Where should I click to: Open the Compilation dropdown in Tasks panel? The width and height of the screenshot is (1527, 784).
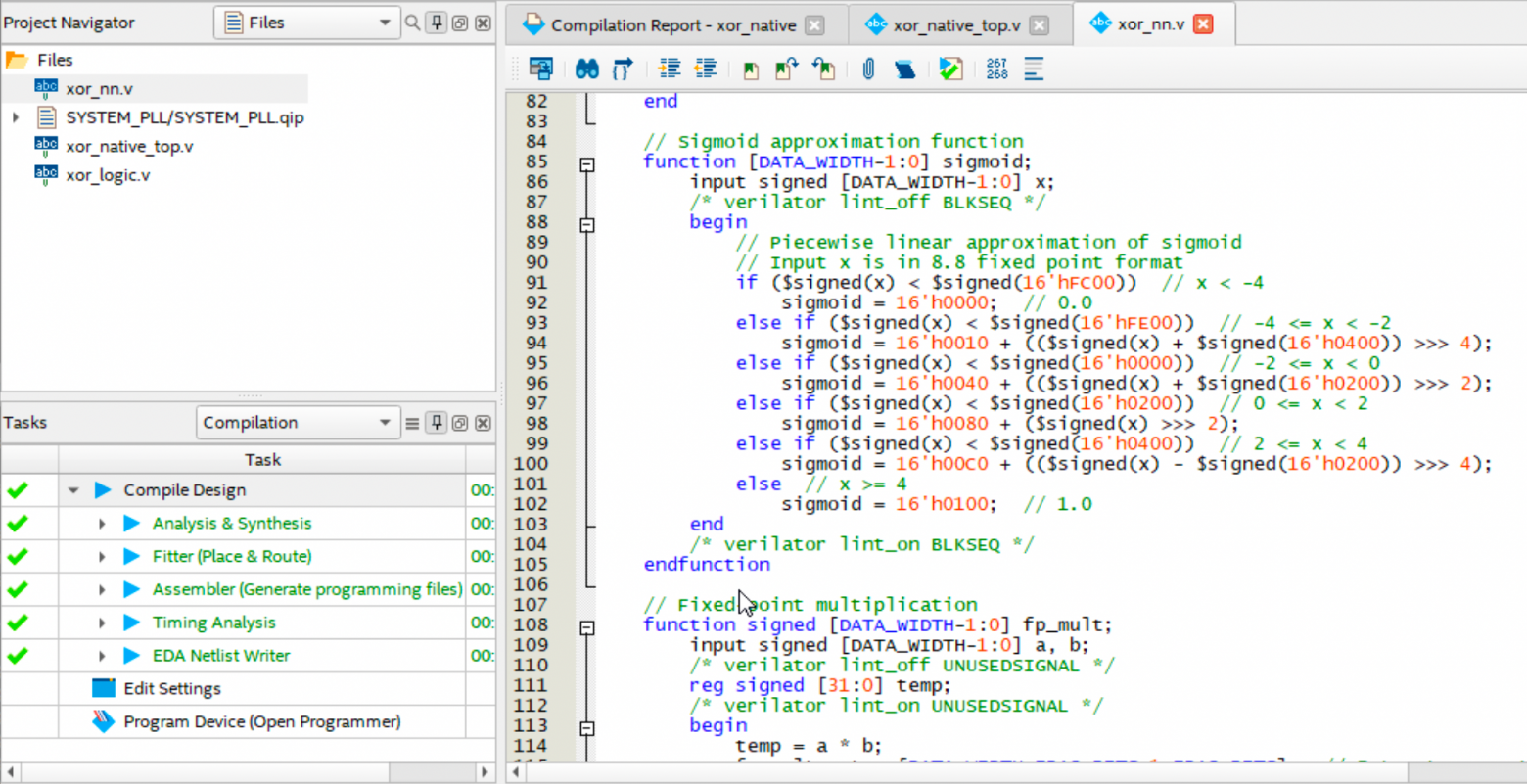297,423
